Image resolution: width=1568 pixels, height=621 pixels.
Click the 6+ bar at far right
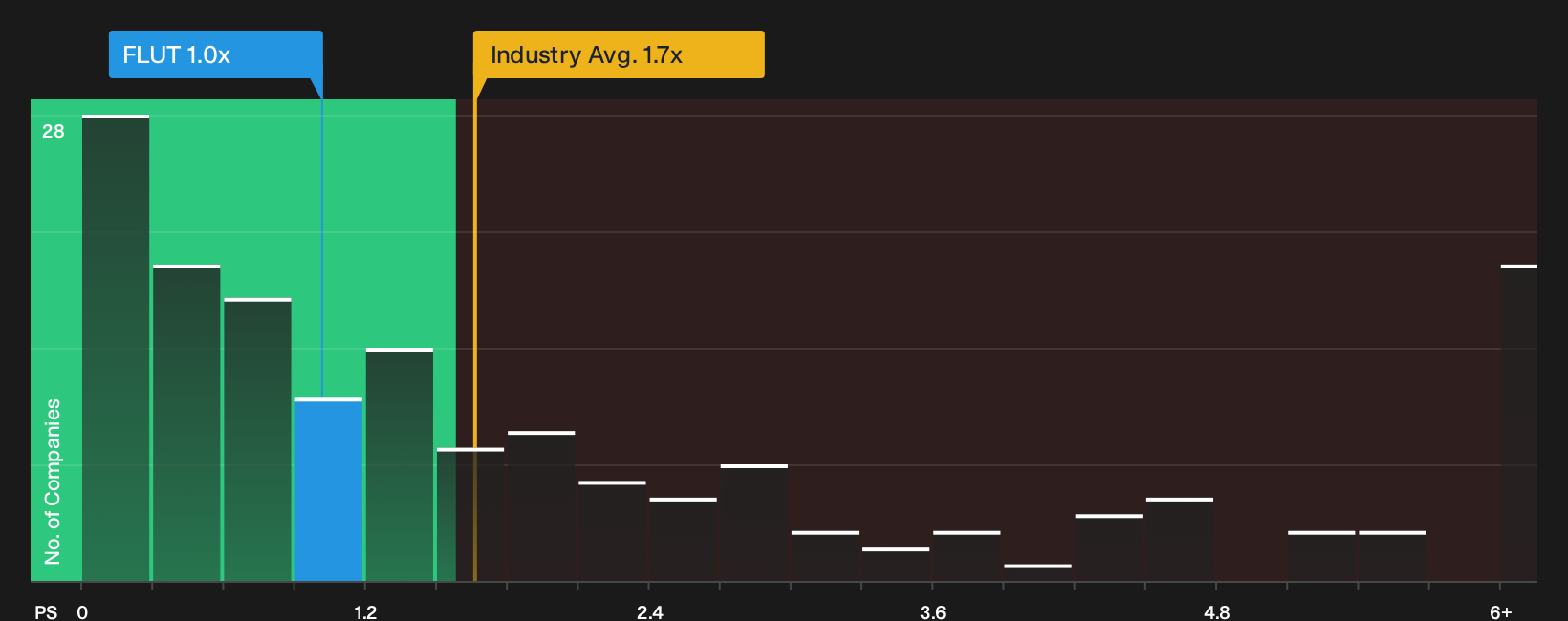pyautogui.click(x=1518, y=422)
